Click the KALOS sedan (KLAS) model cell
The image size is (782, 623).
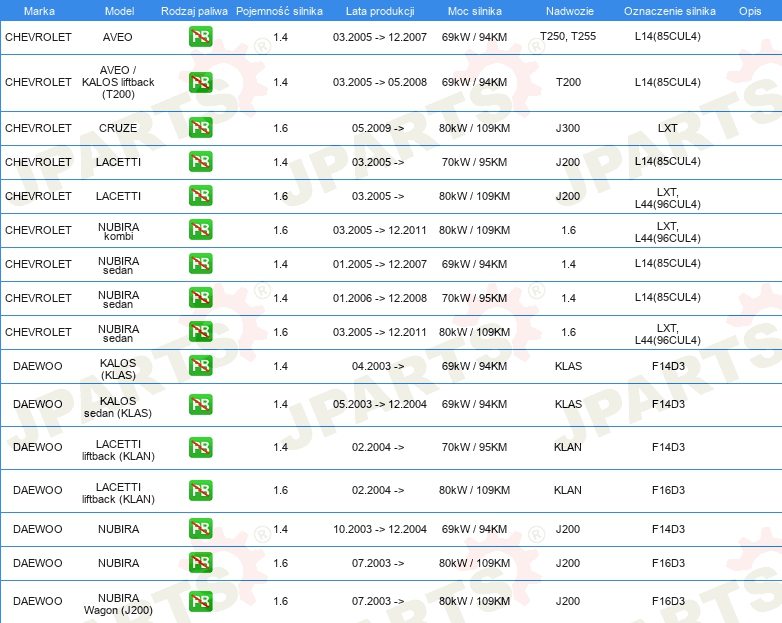pyautogui.click(x=118, y=407)
